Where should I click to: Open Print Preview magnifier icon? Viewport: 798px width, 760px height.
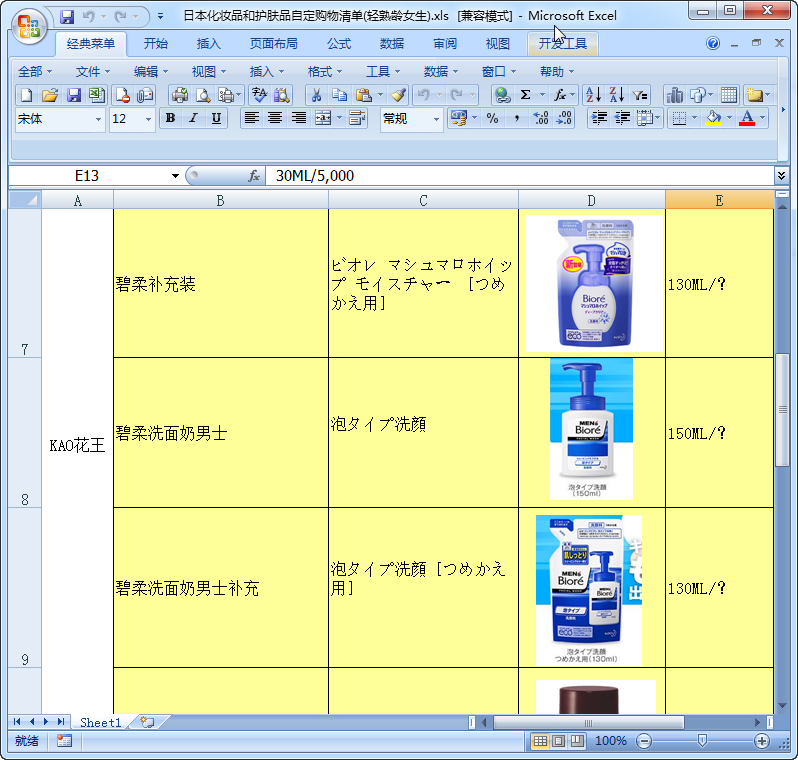(x=203, y=95)
